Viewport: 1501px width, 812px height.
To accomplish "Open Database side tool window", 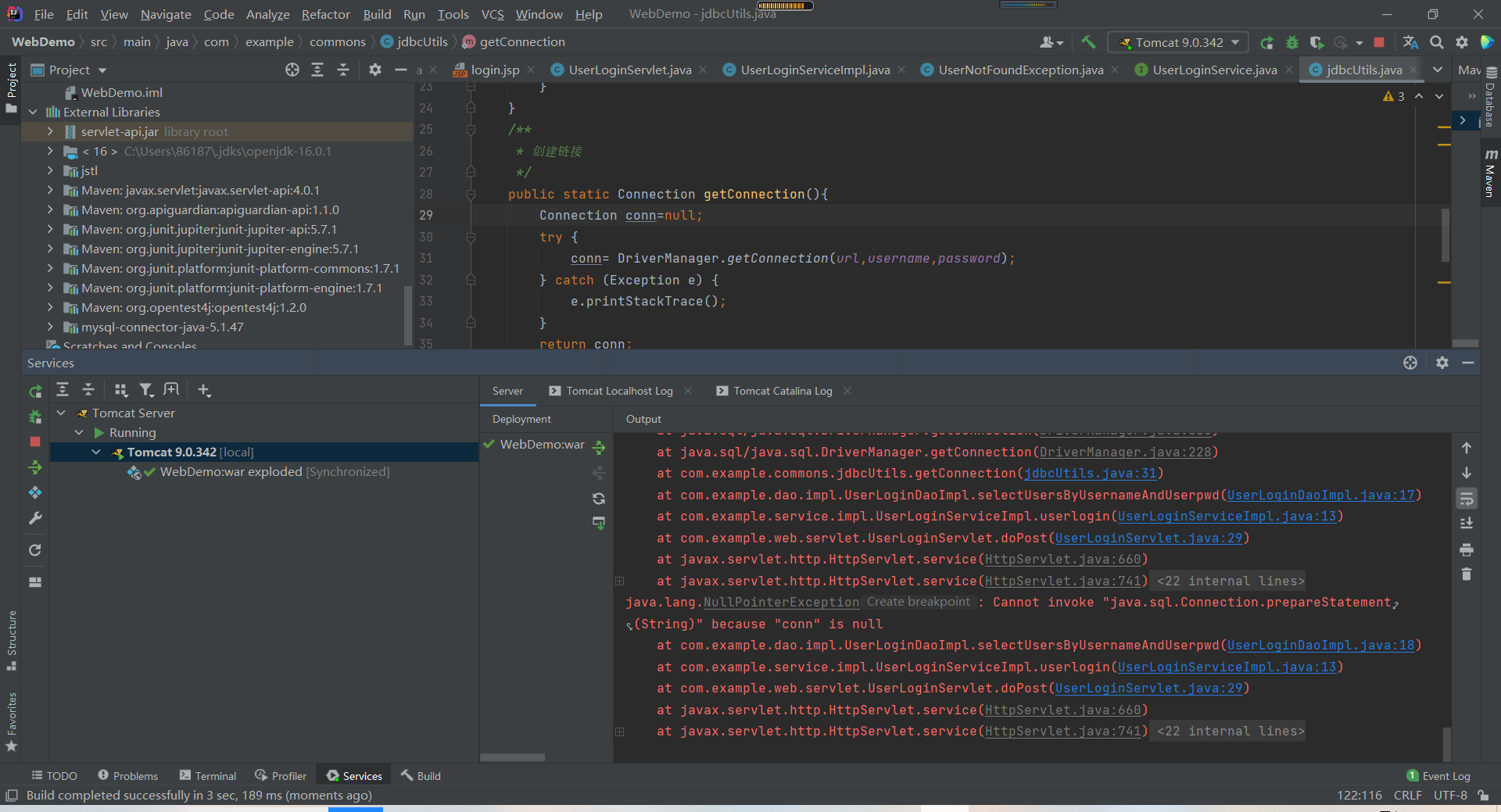I will (x=1490, y=98).
